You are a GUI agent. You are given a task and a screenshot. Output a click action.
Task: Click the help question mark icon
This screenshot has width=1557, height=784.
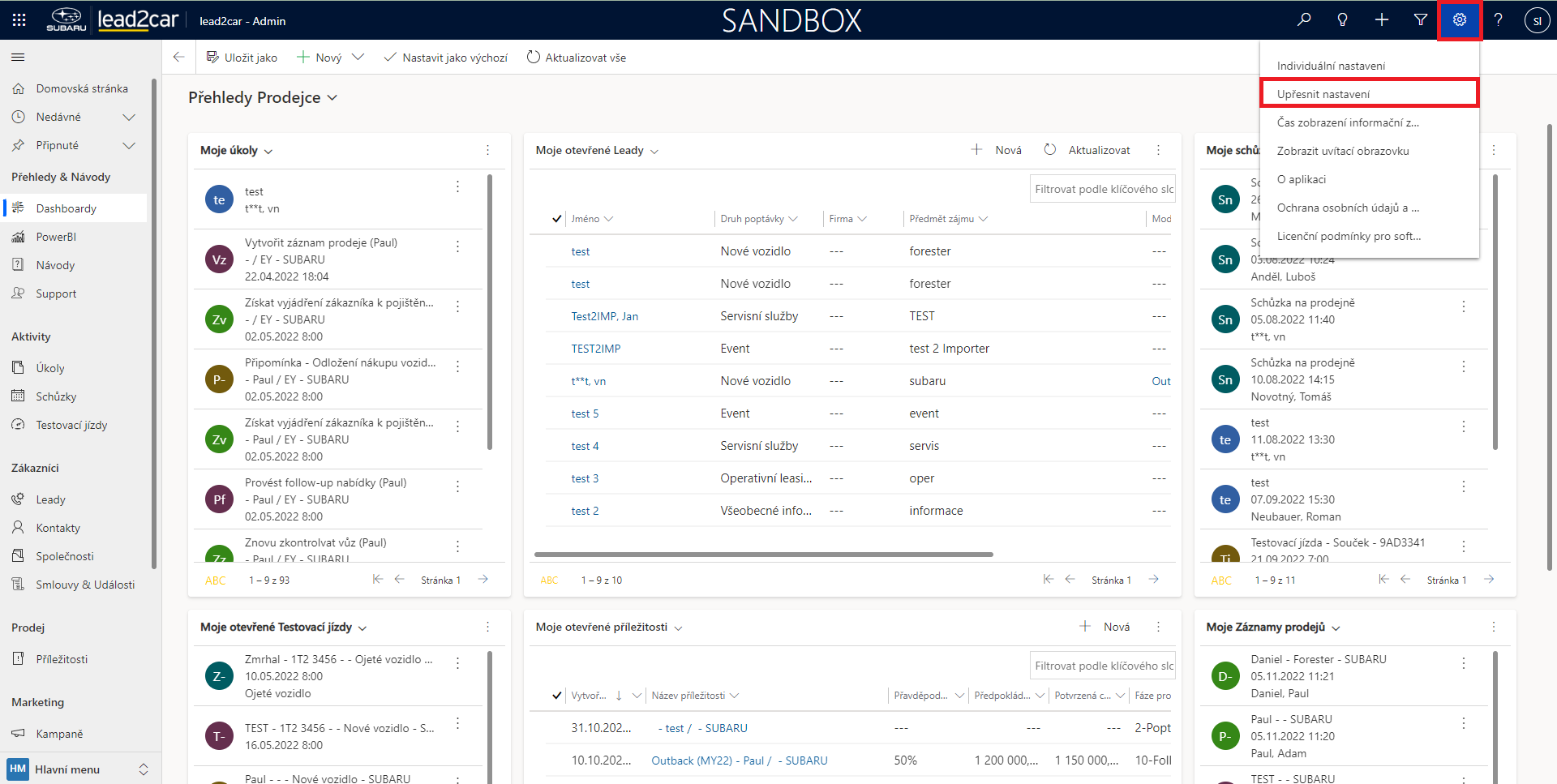[x=1498, y=20]
